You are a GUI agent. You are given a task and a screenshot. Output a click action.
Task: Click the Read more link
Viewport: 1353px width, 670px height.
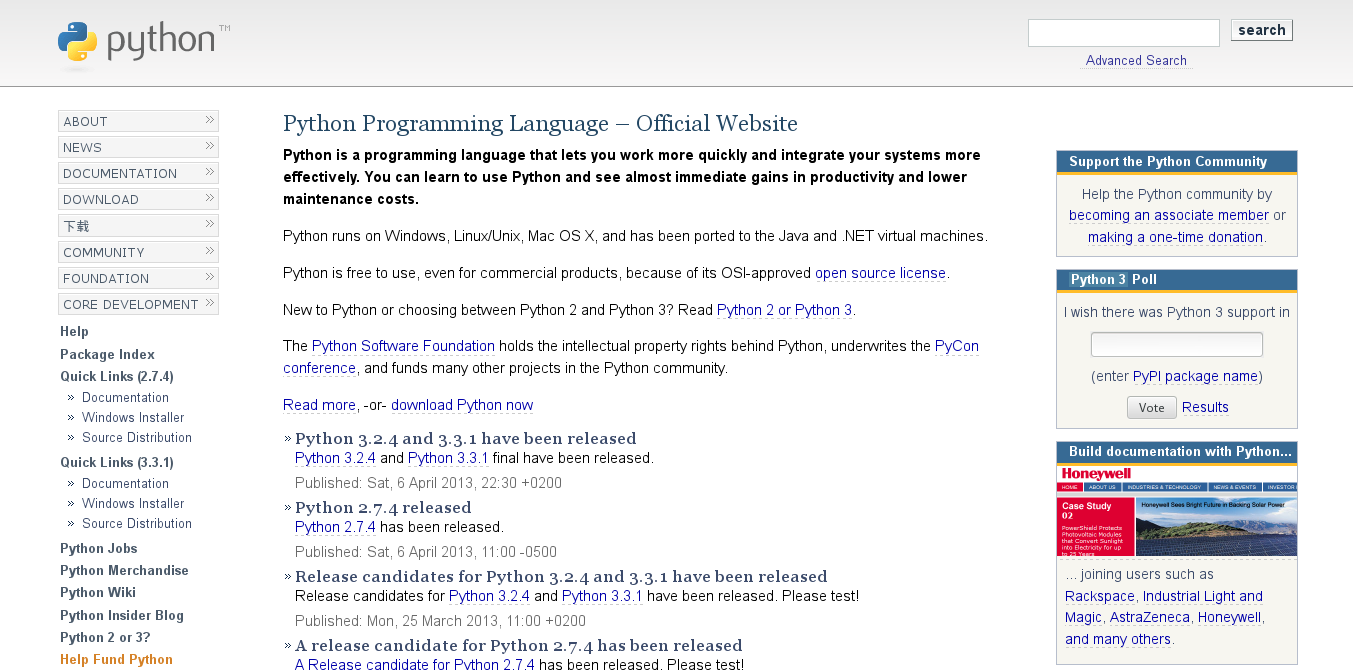point(319,405)
